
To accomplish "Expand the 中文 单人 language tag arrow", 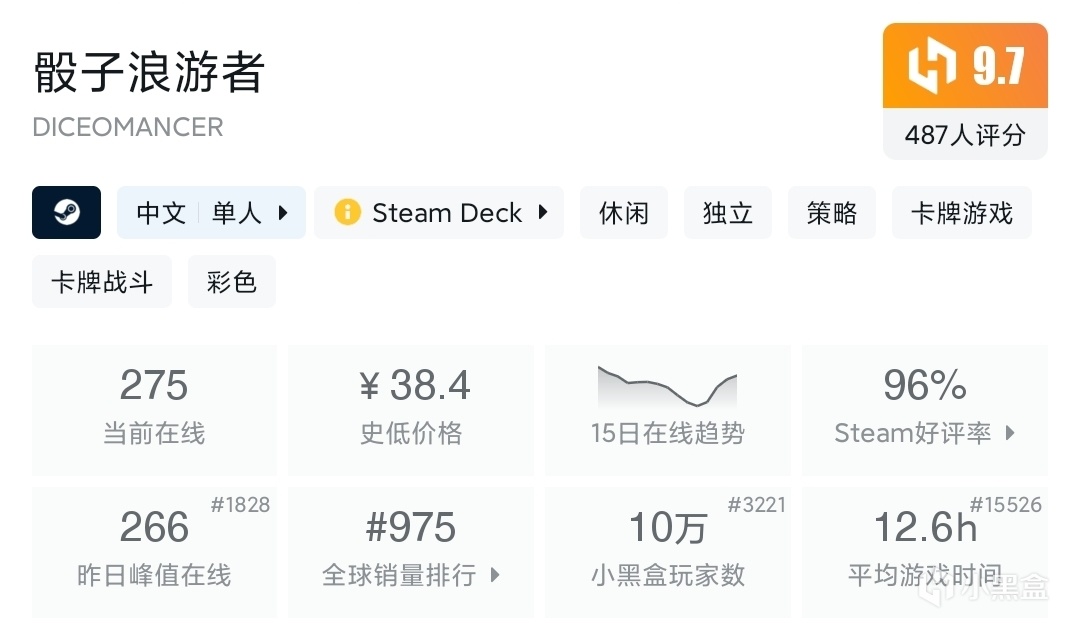I will (x=283, y=213).
